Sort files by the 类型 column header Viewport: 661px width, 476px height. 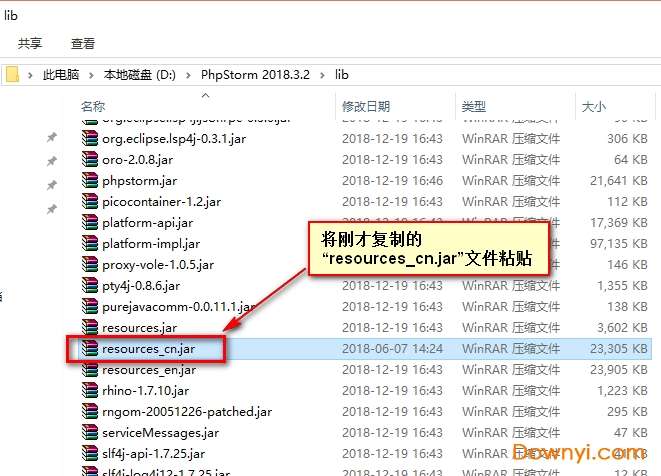[x=474, y=106]
